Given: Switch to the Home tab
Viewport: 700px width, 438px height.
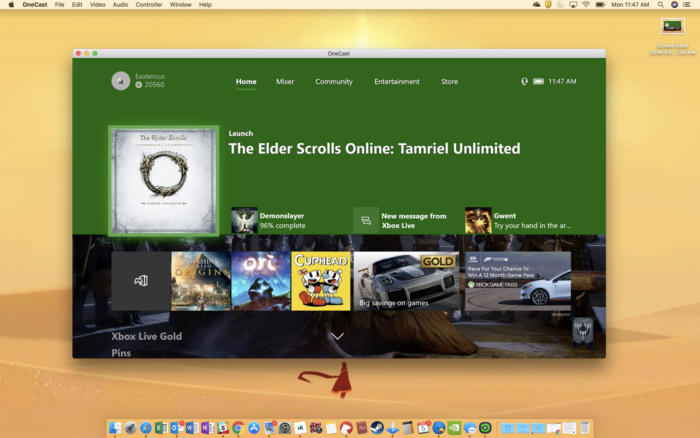Looking at the screenshot, I should click(x=246, y=82).
